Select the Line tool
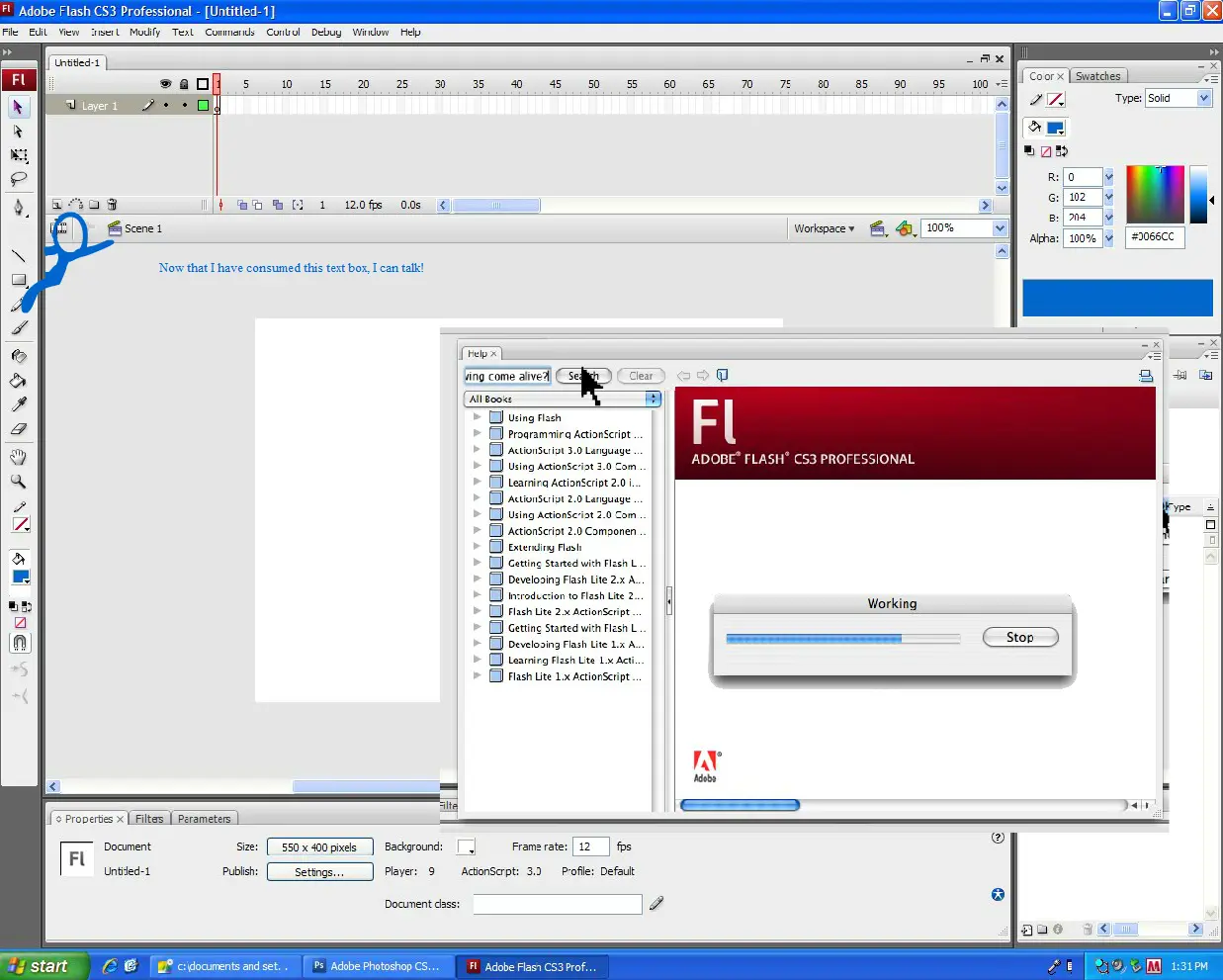 point(18,255)
